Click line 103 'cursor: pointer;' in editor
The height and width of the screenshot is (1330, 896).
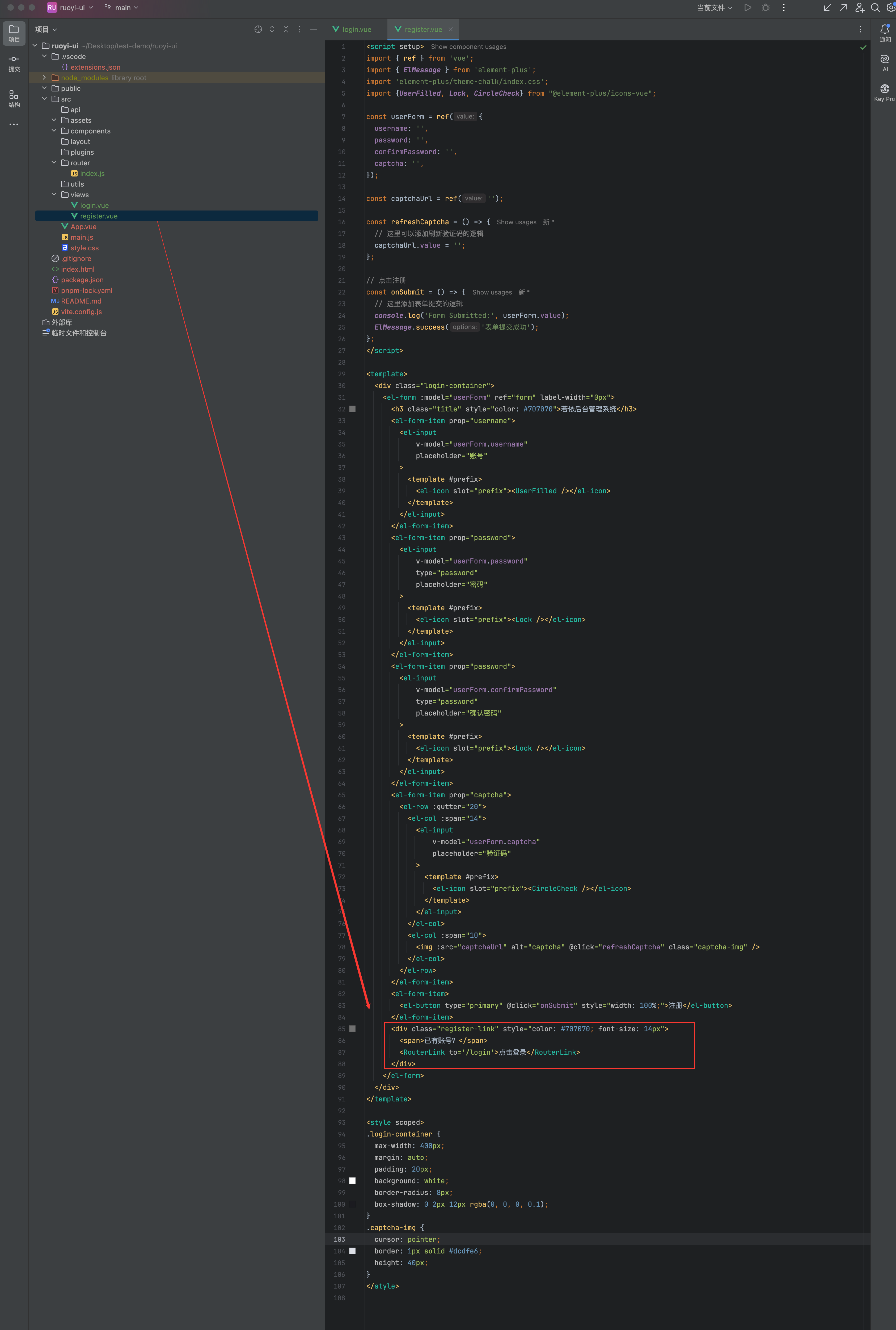click(407, 1240)
